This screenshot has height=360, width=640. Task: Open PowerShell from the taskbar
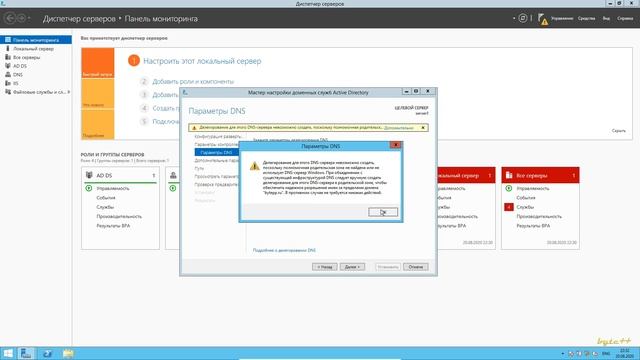point(47,353)
